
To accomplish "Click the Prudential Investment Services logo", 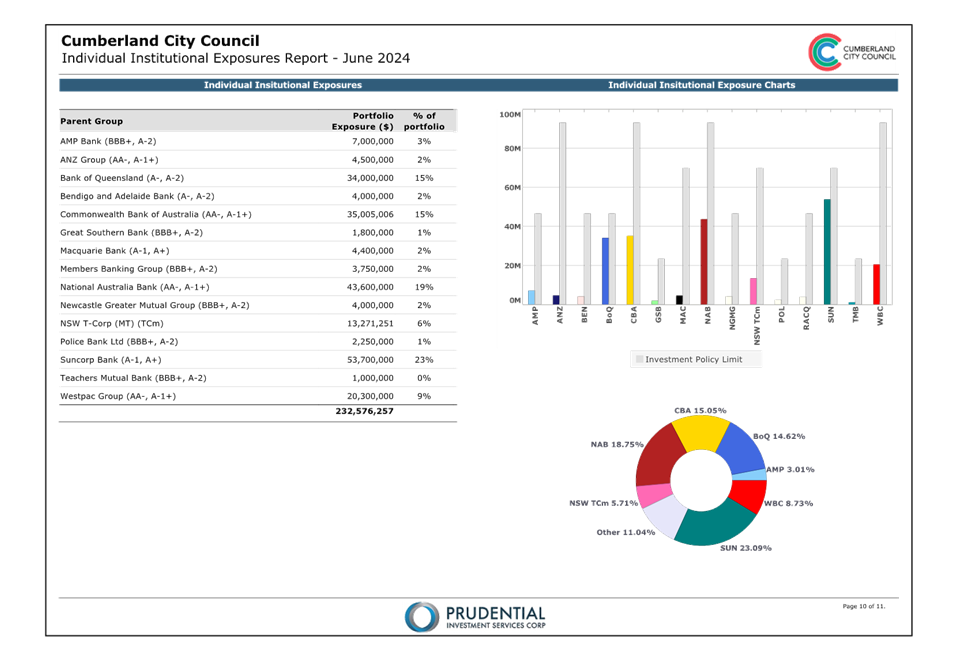I will [475, 617].
